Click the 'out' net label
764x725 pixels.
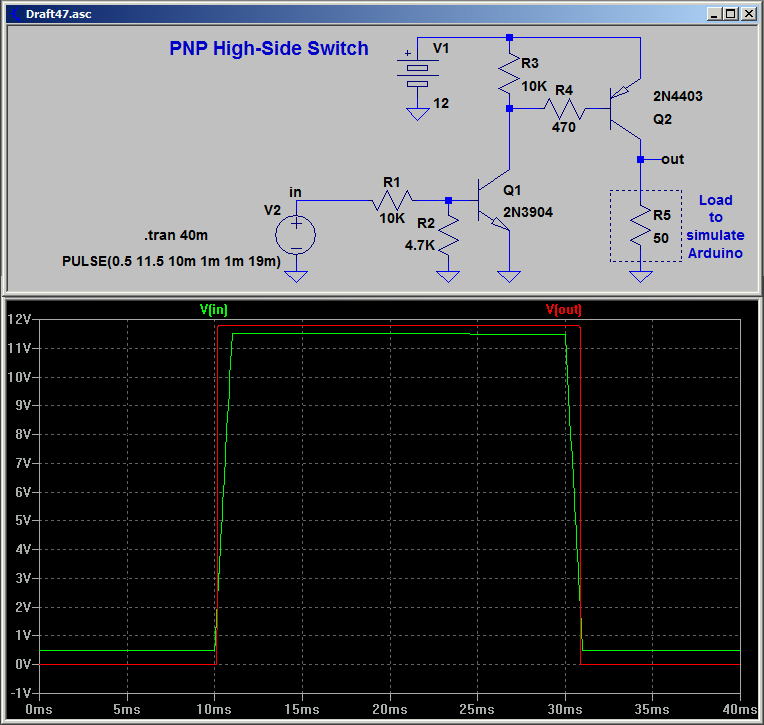(673, 159)
